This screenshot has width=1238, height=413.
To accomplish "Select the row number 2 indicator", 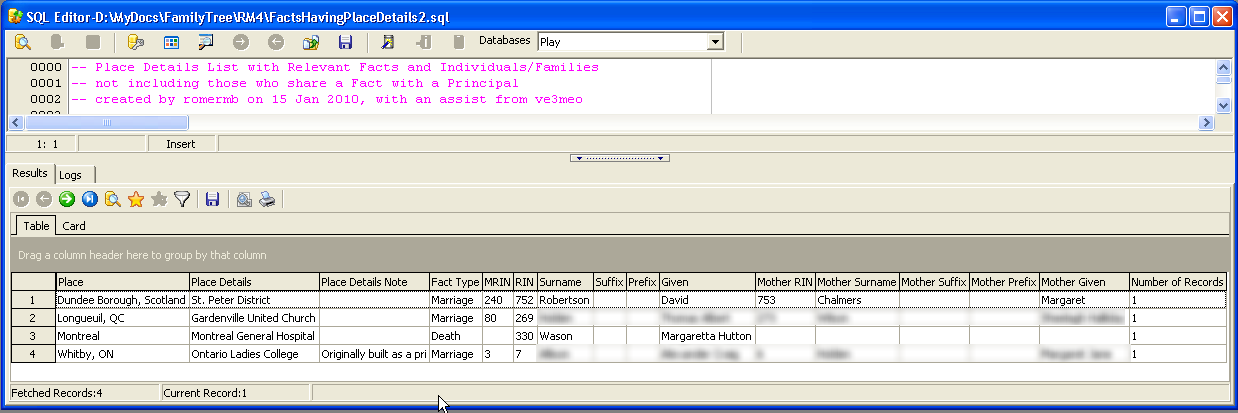I will [x=34, y=318].
